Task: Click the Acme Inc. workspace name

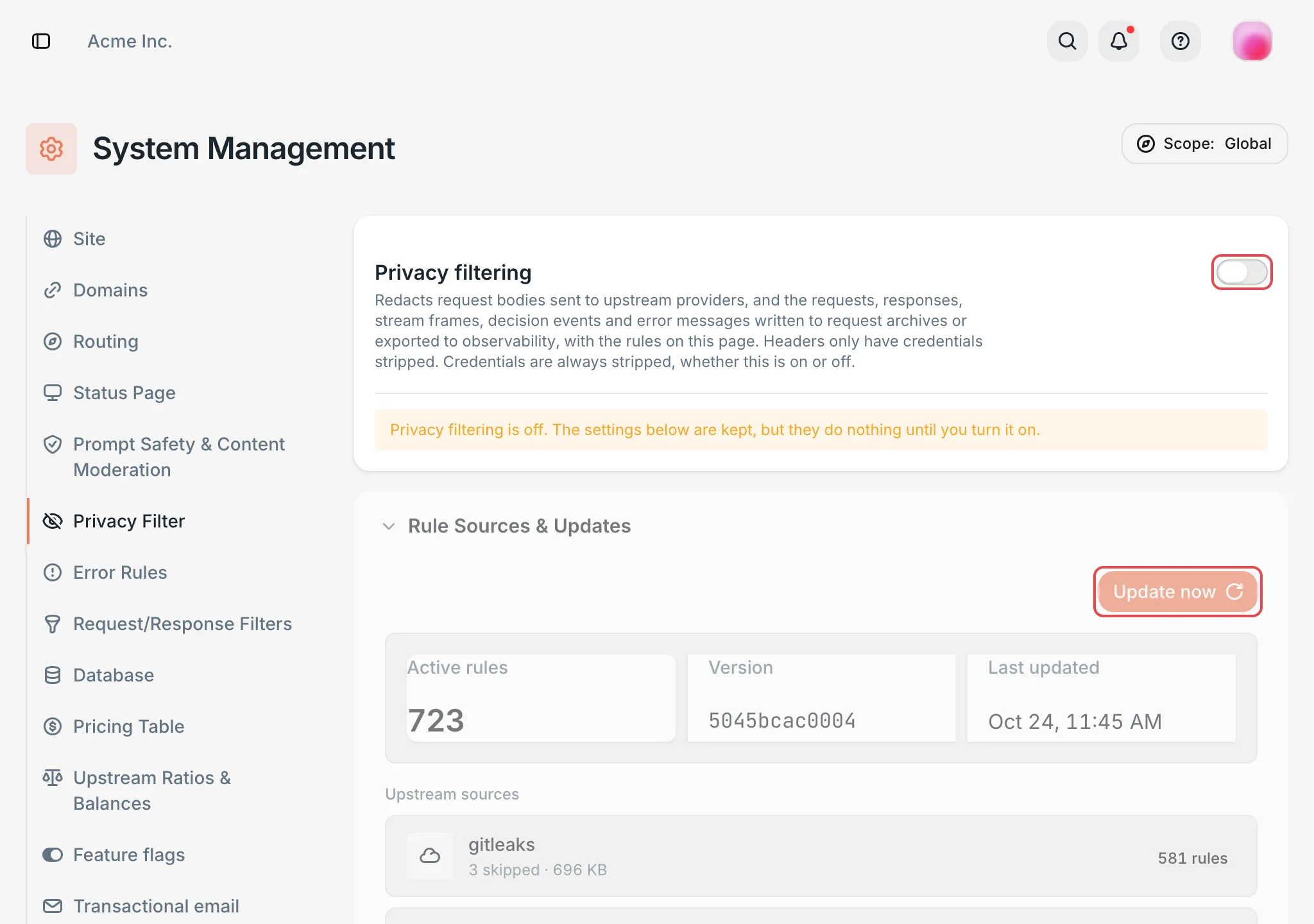Action: 130,41
